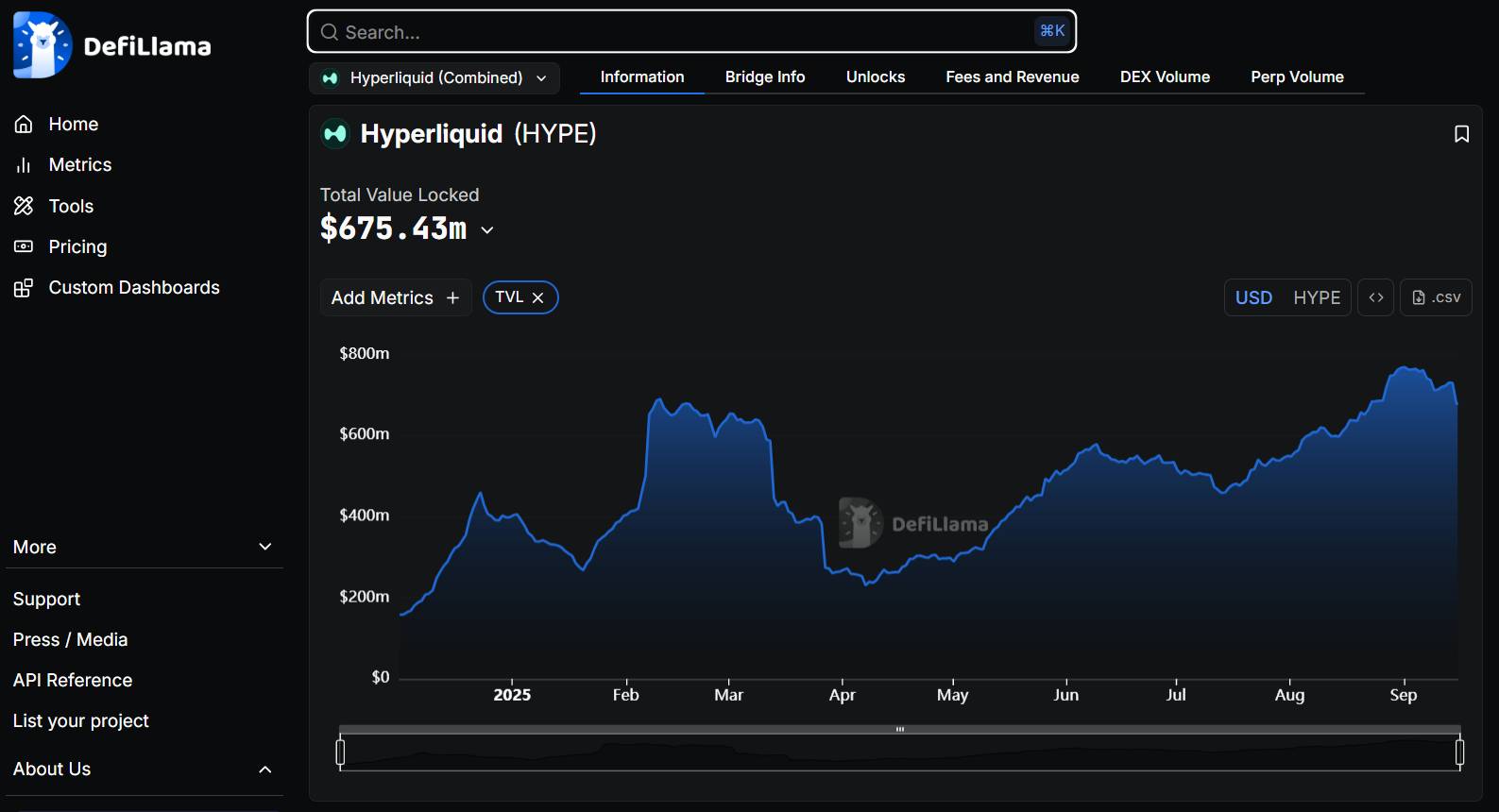Click the right range slider handle
The width and height of the screenshot is (1499, 812).
pyautogui.click(x=1459, y=753)
